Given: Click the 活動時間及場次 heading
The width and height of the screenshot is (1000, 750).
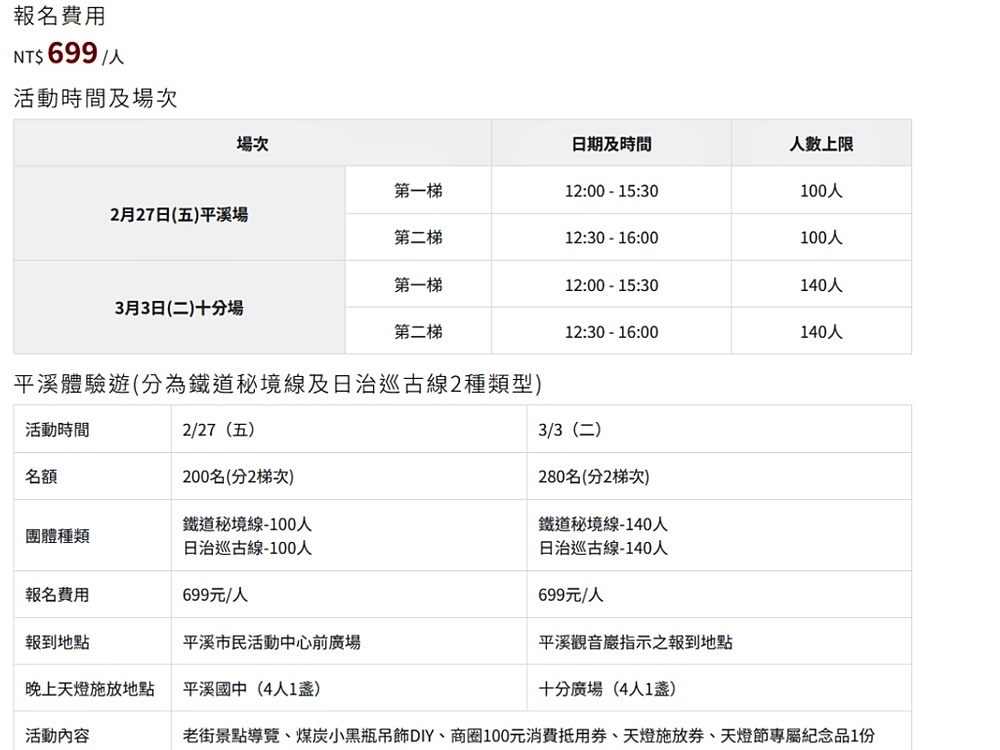Looking at the screenshot, I should click(x=95, y=98).
